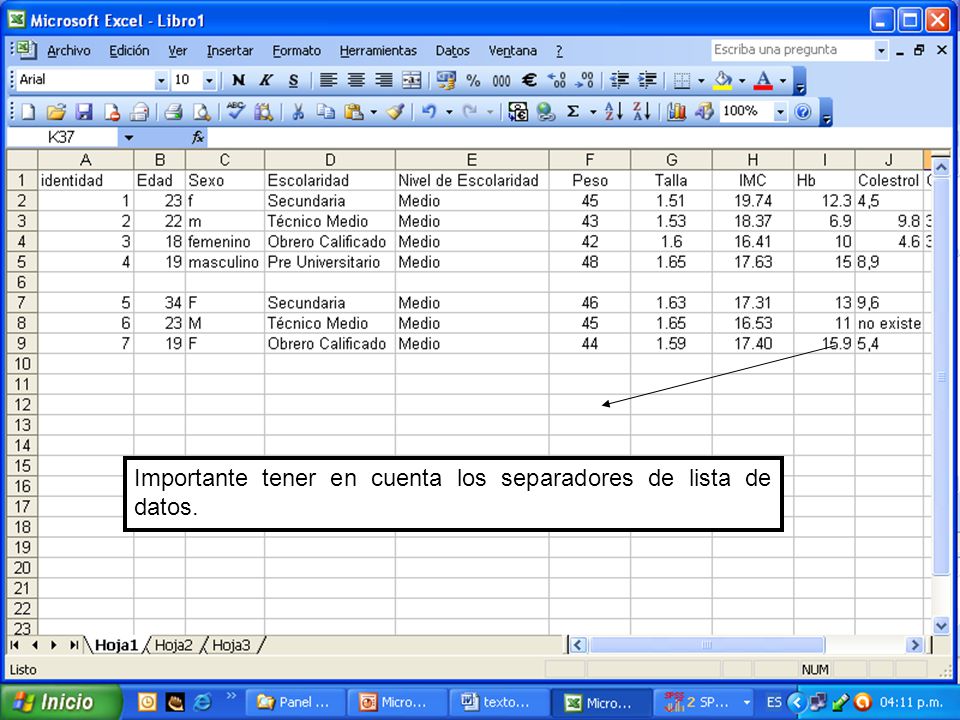The image size is (960, 720).
Task: Toggle Italic (K) formatting
Action: (266, 80)
